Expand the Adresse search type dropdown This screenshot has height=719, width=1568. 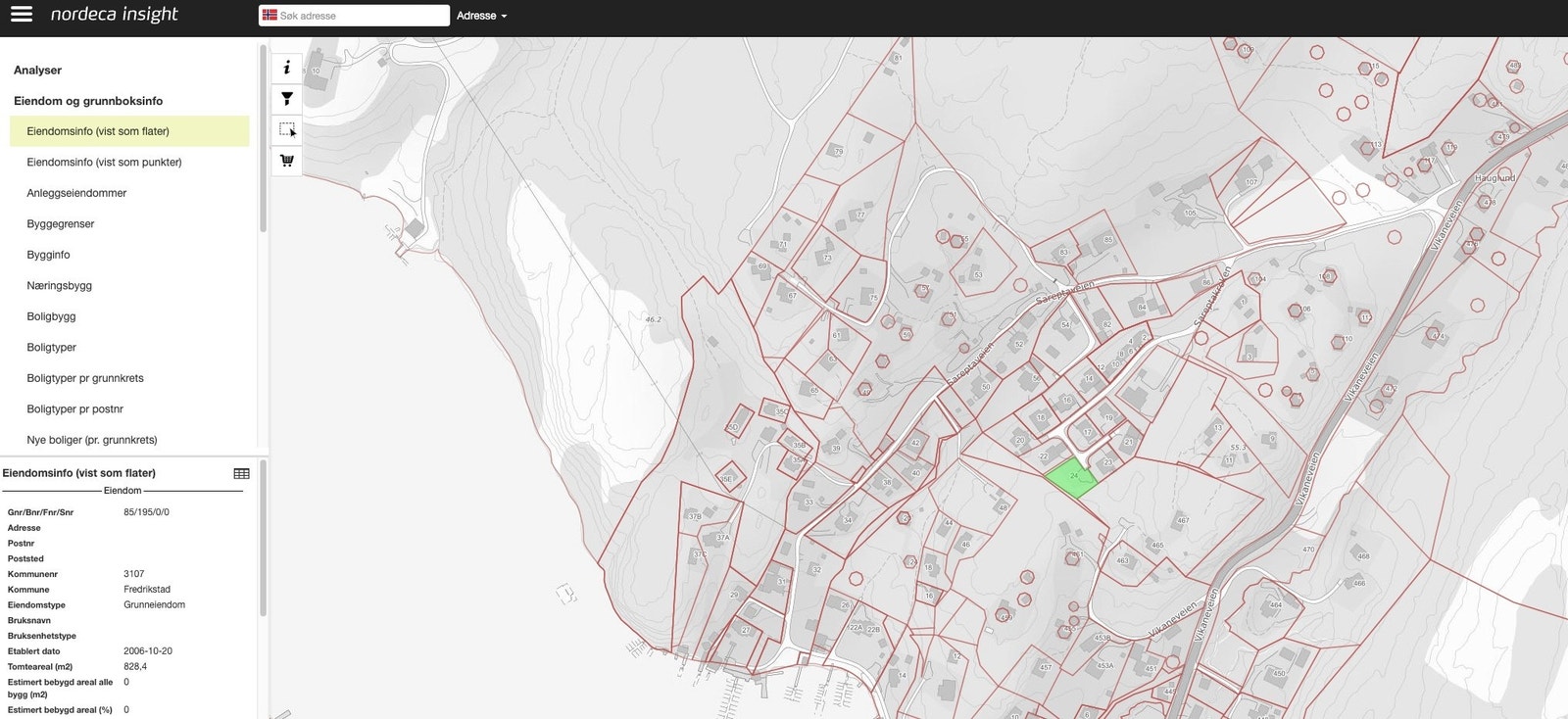point(481,16)
